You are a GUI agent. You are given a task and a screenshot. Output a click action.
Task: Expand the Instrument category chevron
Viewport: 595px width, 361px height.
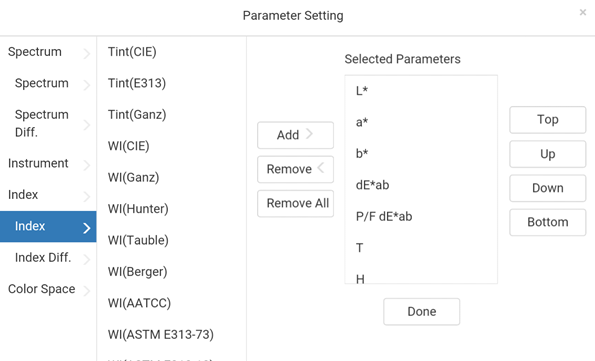point(87,165)
